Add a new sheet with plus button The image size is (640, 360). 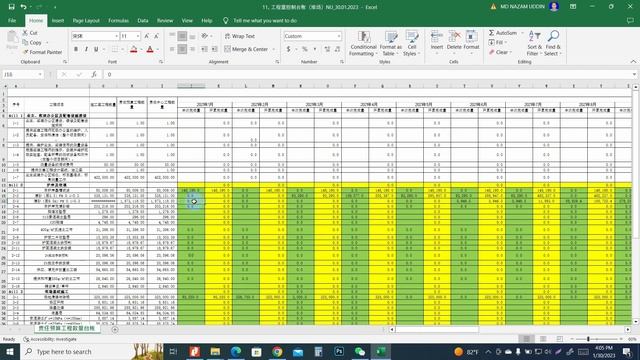(x=115, y=329)
